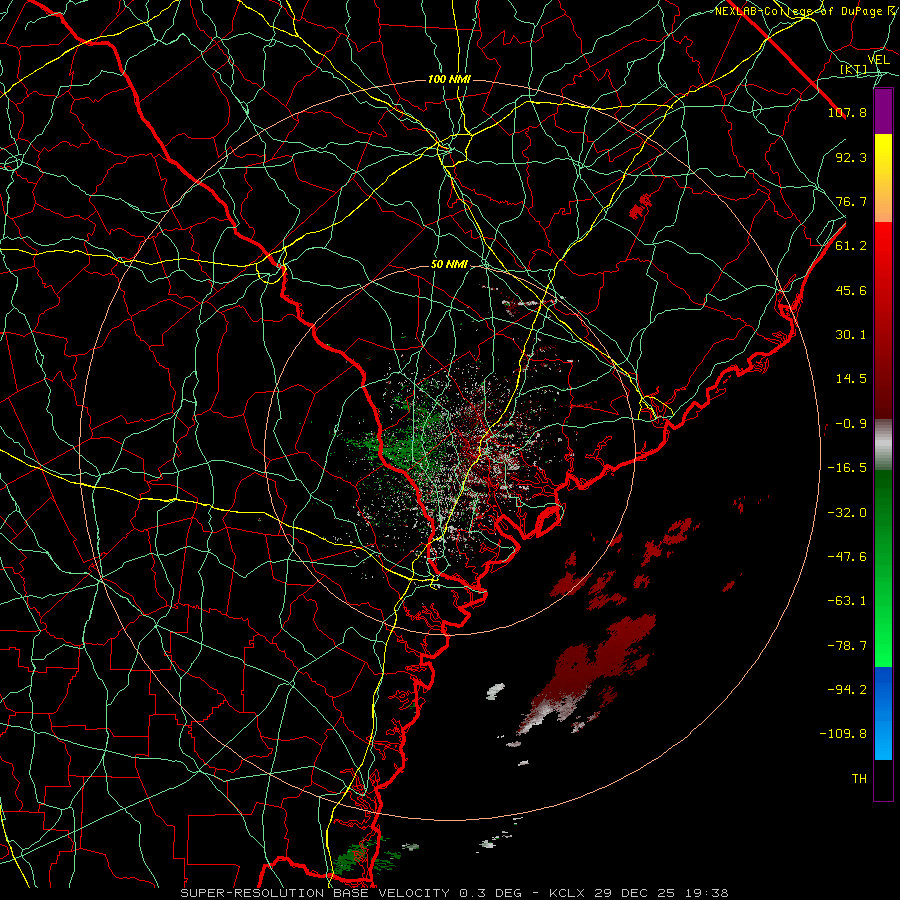Select the -78.7 legend value
This screenshot has width=900, height=900.
(x=847, y=646)
